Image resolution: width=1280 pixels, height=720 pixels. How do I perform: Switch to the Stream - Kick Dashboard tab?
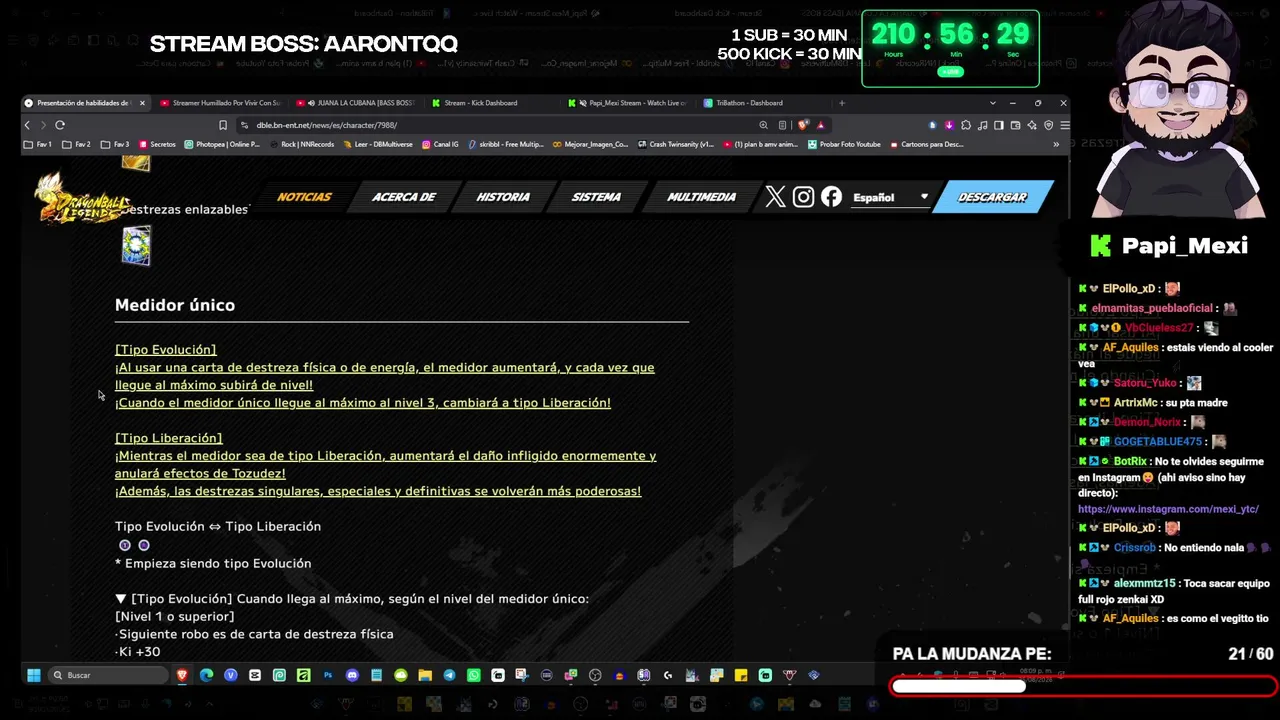pyautogui.click(x=493, y=103)
